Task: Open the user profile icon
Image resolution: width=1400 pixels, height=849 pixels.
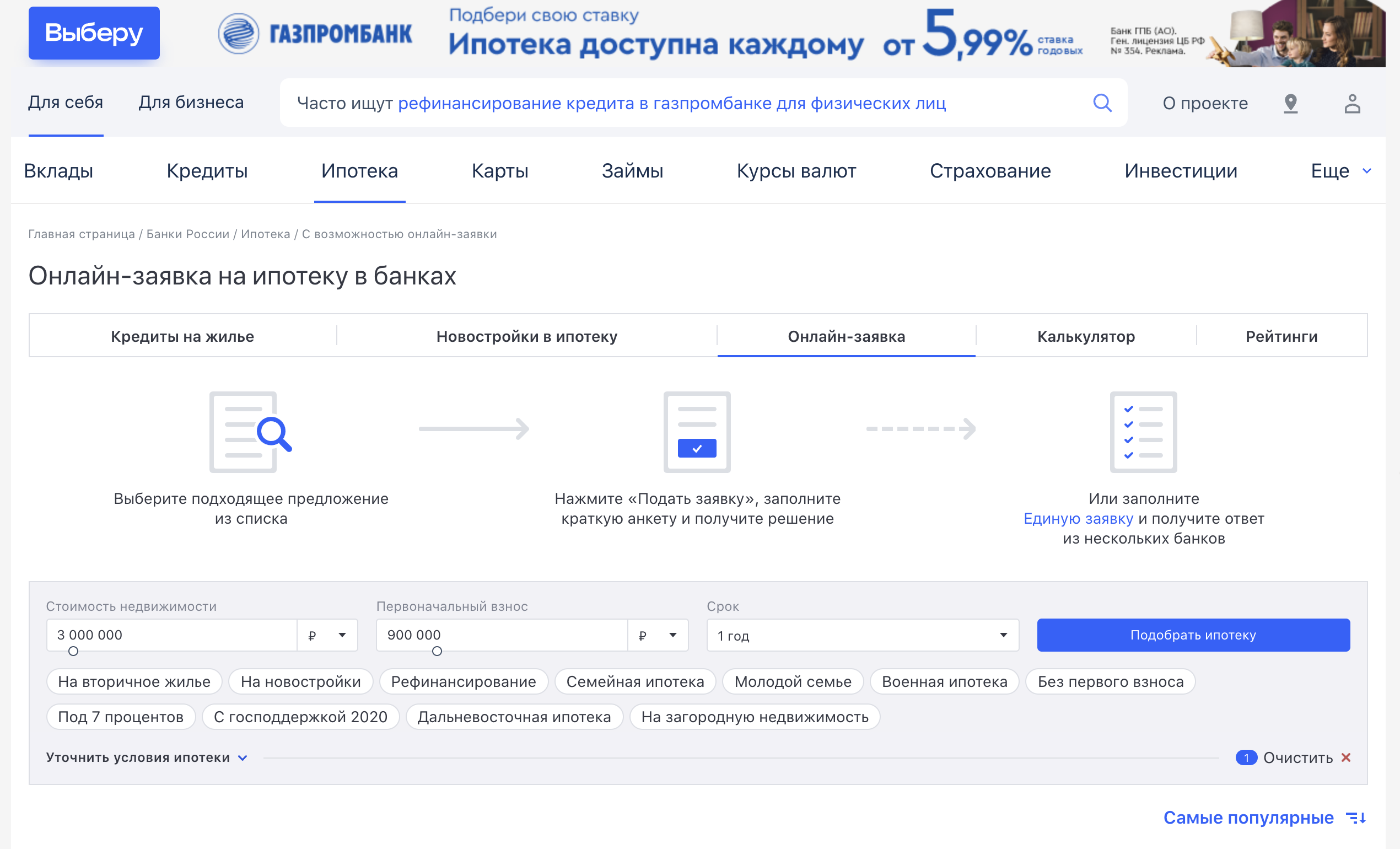Action: point(1352,104)
